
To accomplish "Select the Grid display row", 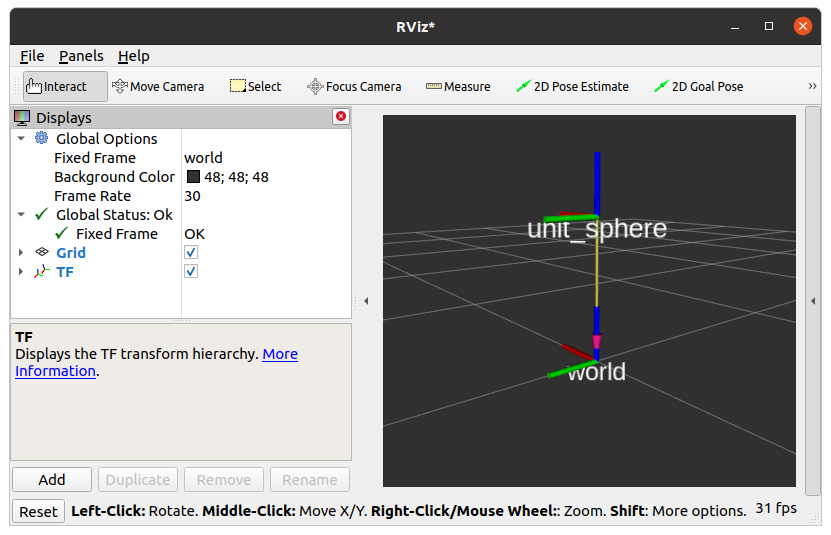I will point(181,252).
